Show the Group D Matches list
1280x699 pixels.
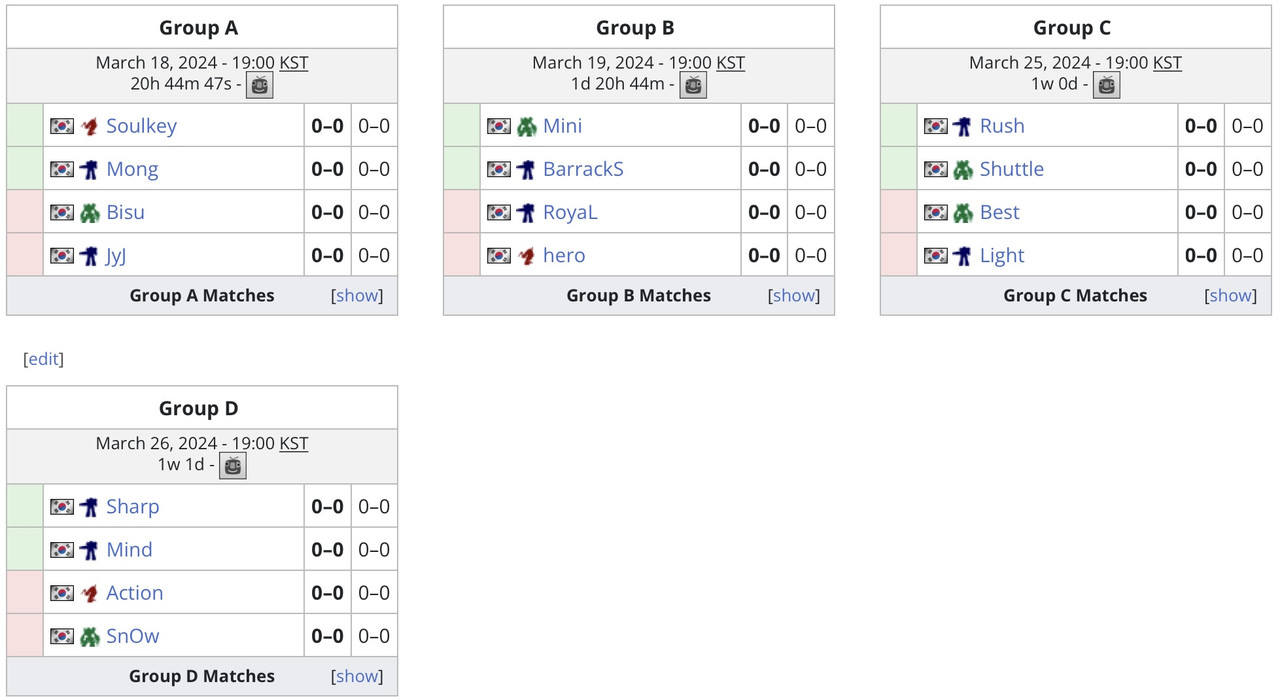point(357,676)
